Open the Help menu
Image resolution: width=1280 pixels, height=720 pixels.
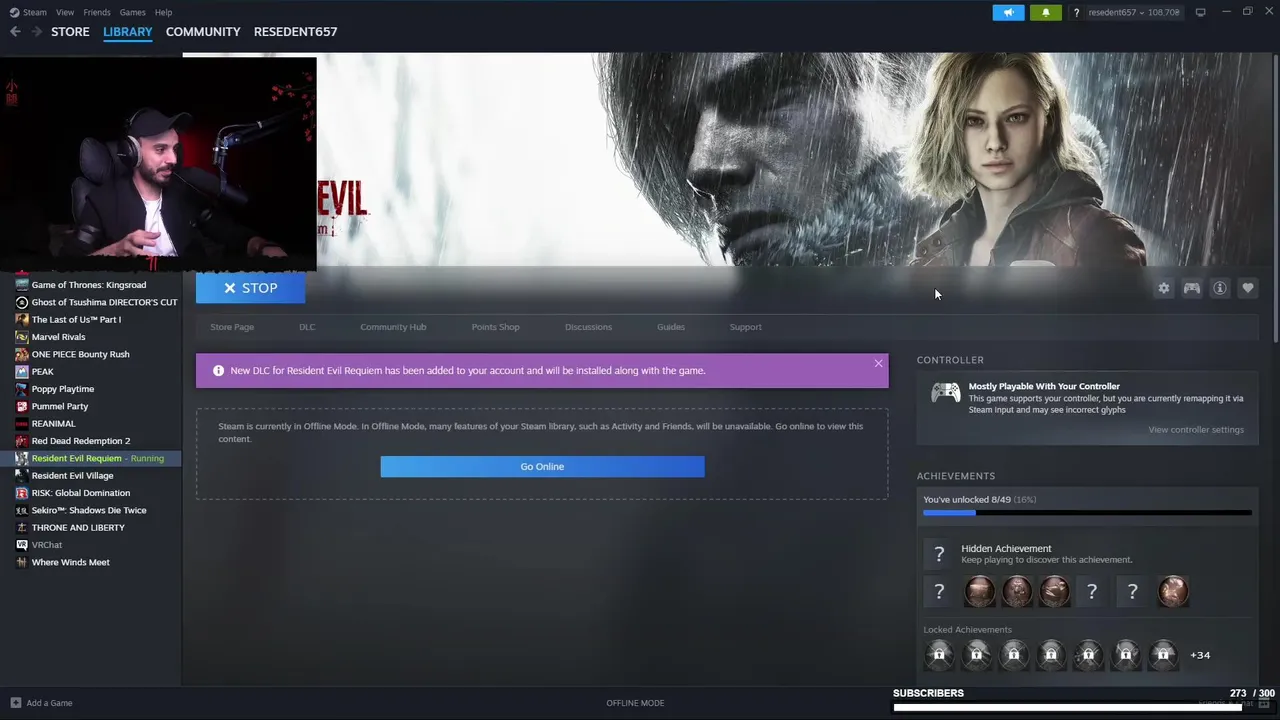click(163, 12)
